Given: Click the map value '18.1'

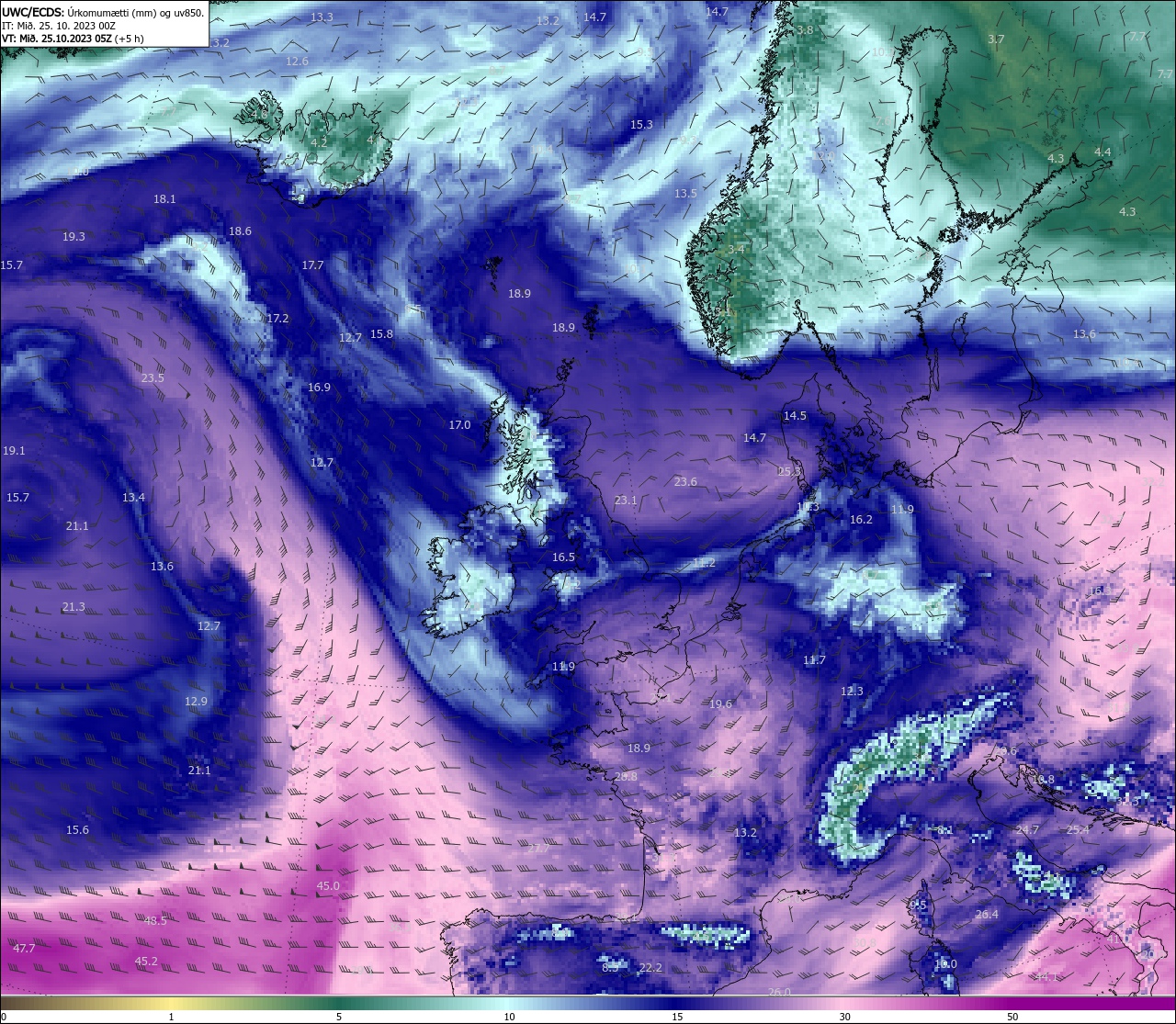Looking at the screenshot, I should click(x=164, y=198).
